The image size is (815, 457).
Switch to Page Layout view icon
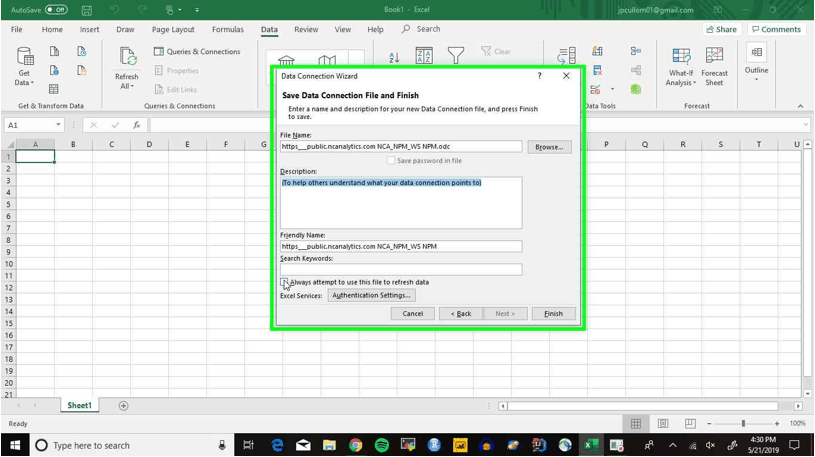[663, 424]
